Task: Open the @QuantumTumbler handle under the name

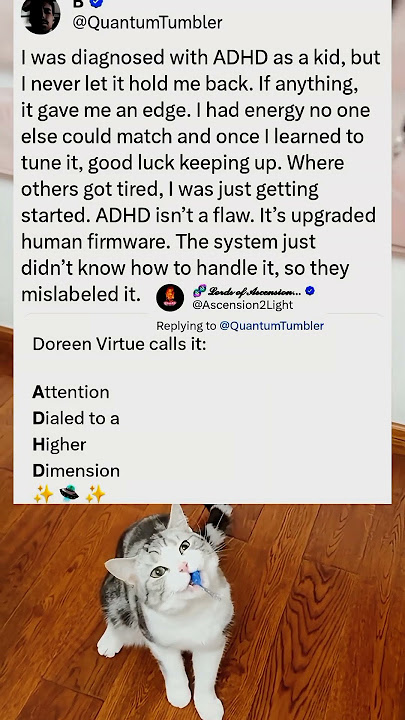Action: click(147, 22)
